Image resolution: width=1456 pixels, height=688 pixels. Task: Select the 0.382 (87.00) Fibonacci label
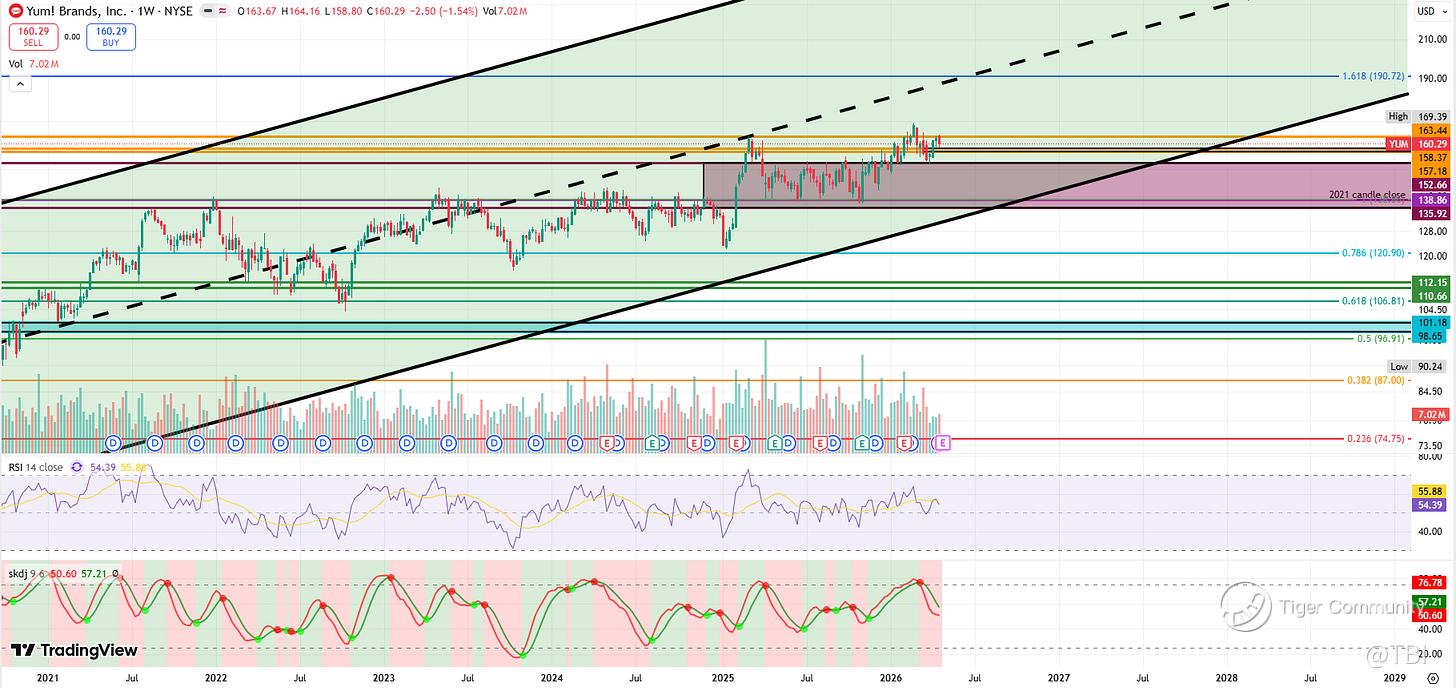(x=1375, y=381)
